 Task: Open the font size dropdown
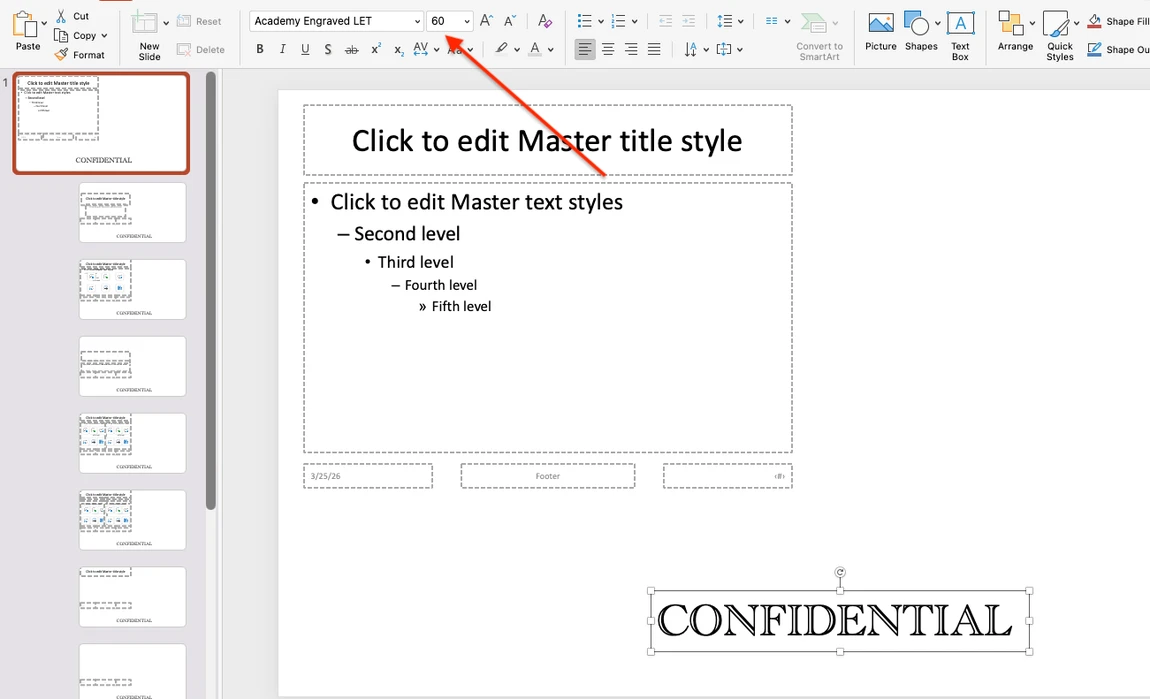click(466, 20)
